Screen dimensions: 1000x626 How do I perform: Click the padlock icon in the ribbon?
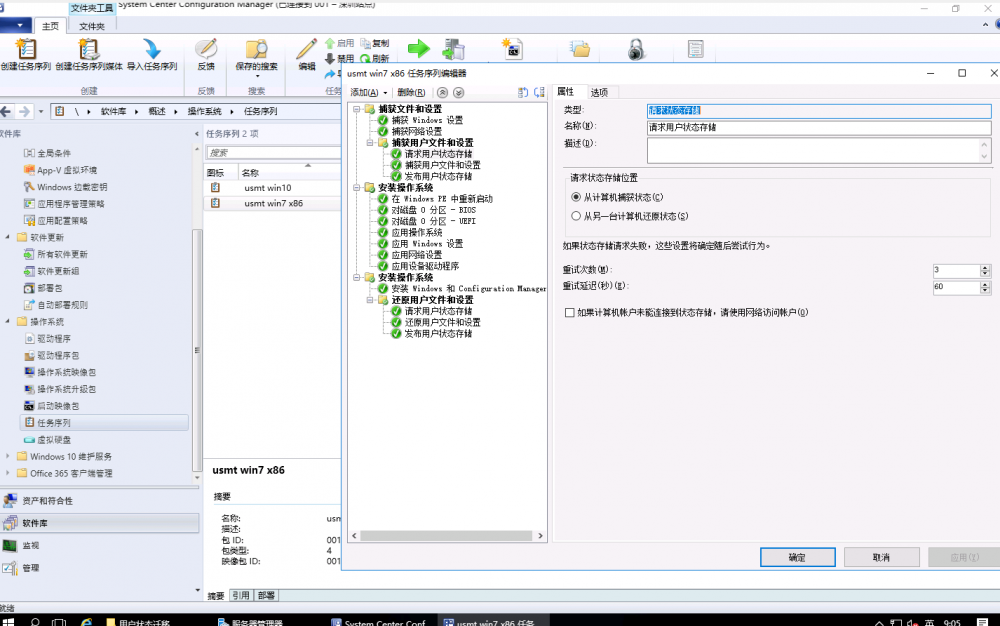[636, 49]
